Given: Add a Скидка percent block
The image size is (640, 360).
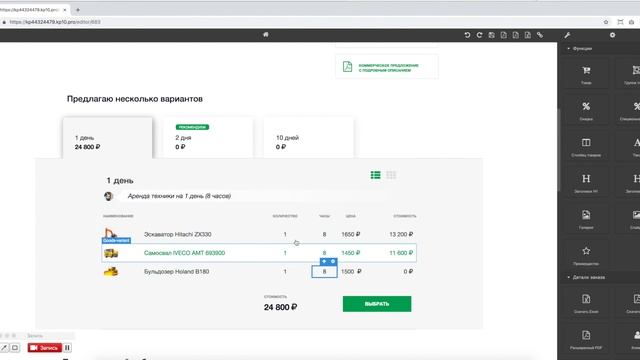Looking at the screenshot, I should click(586, 111).
